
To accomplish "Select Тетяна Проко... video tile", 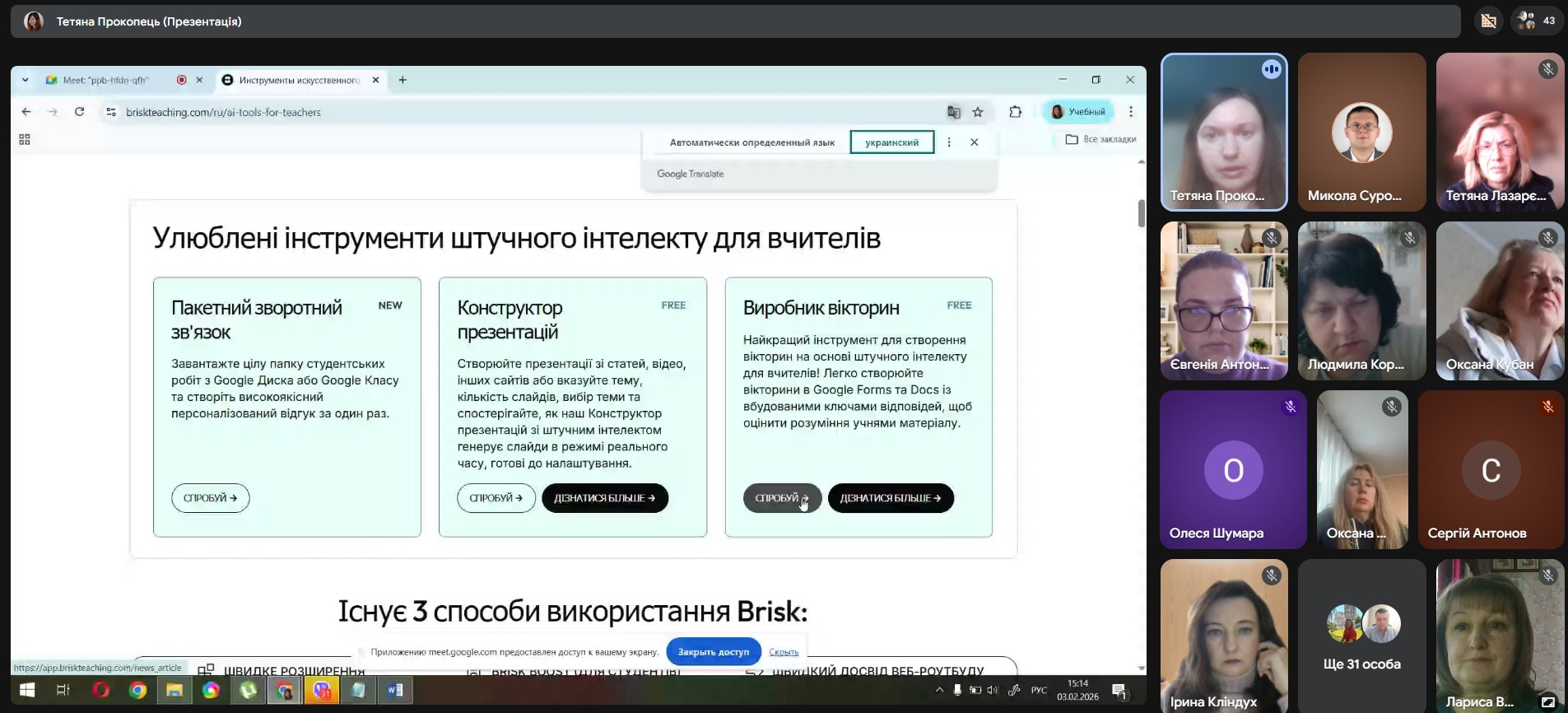I will click(1224, 132).
